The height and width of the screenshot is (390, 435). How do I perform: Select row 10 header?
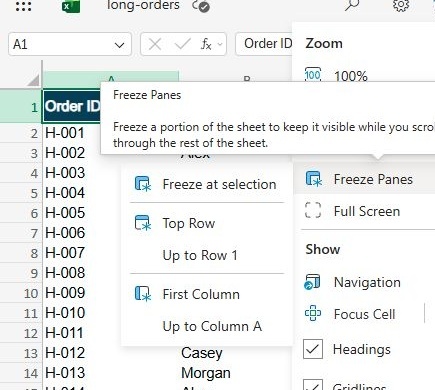[x=21, y=293]
